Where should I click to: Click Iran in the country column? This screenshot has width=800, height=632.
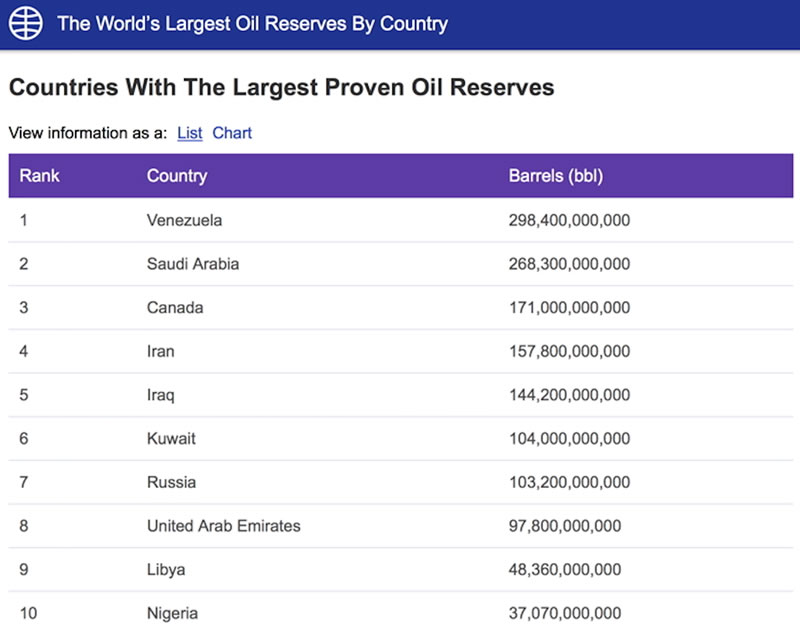coord(161,351)
